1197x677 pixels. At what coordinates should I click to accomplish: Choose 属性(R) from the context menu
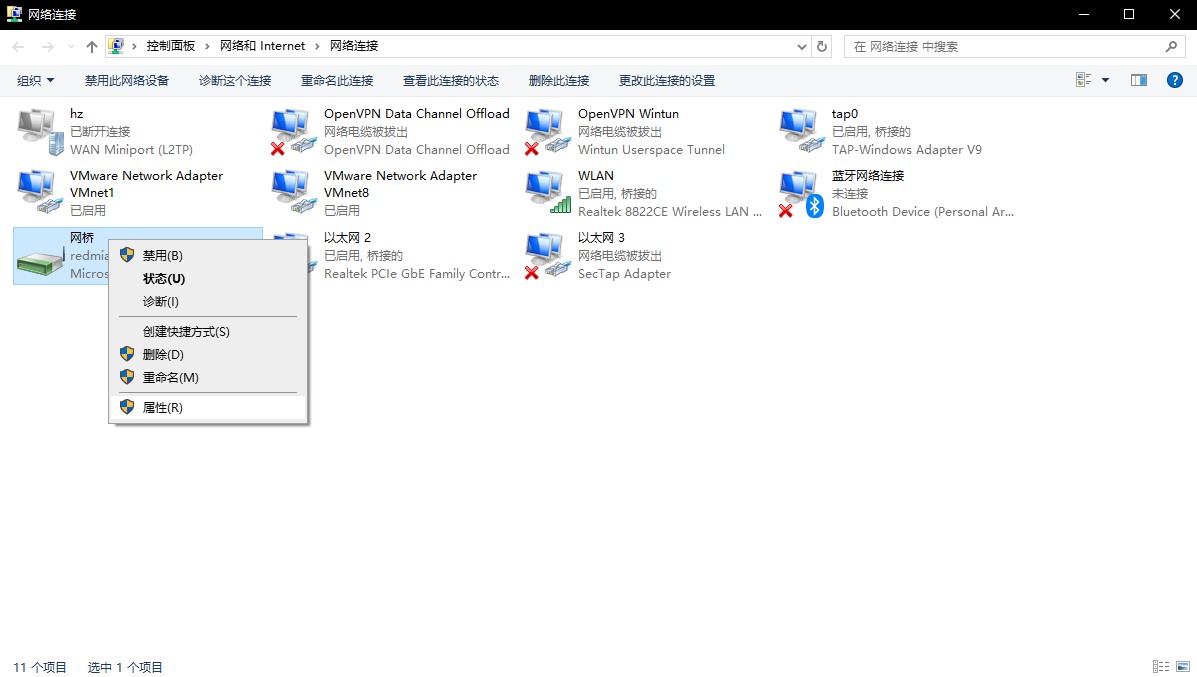pyautogui.click(x=163, y=407)
